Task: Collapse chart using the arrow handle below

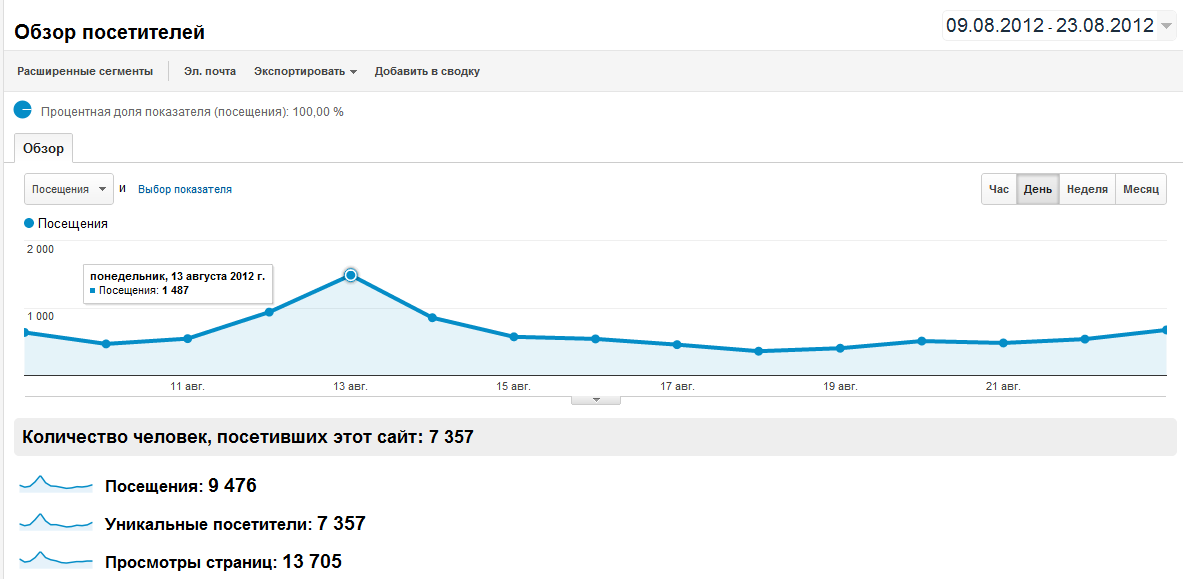Action: click(596, 400)
